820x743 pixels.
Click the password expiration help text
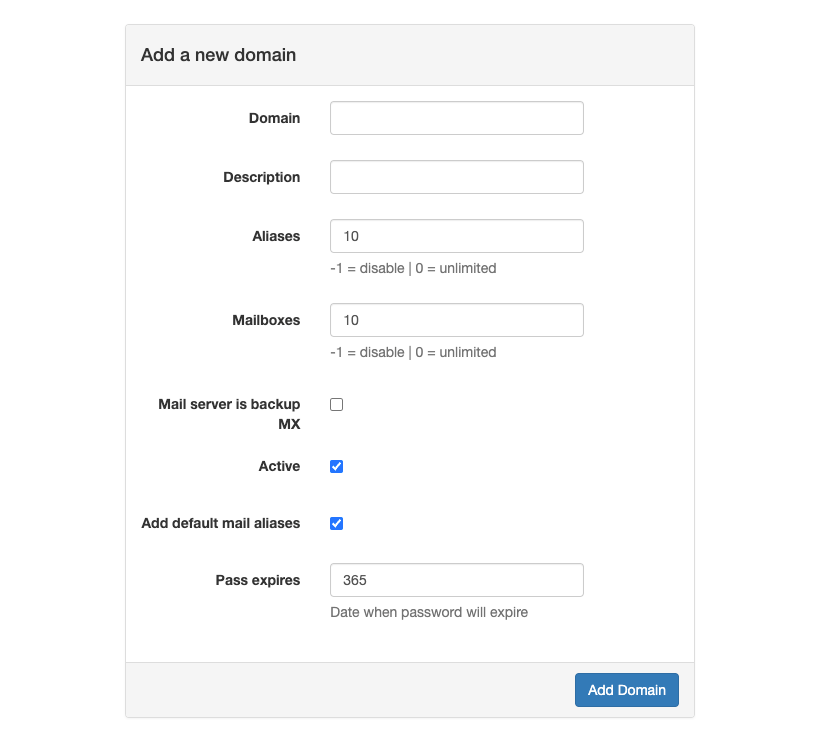(x=428, y=612)
